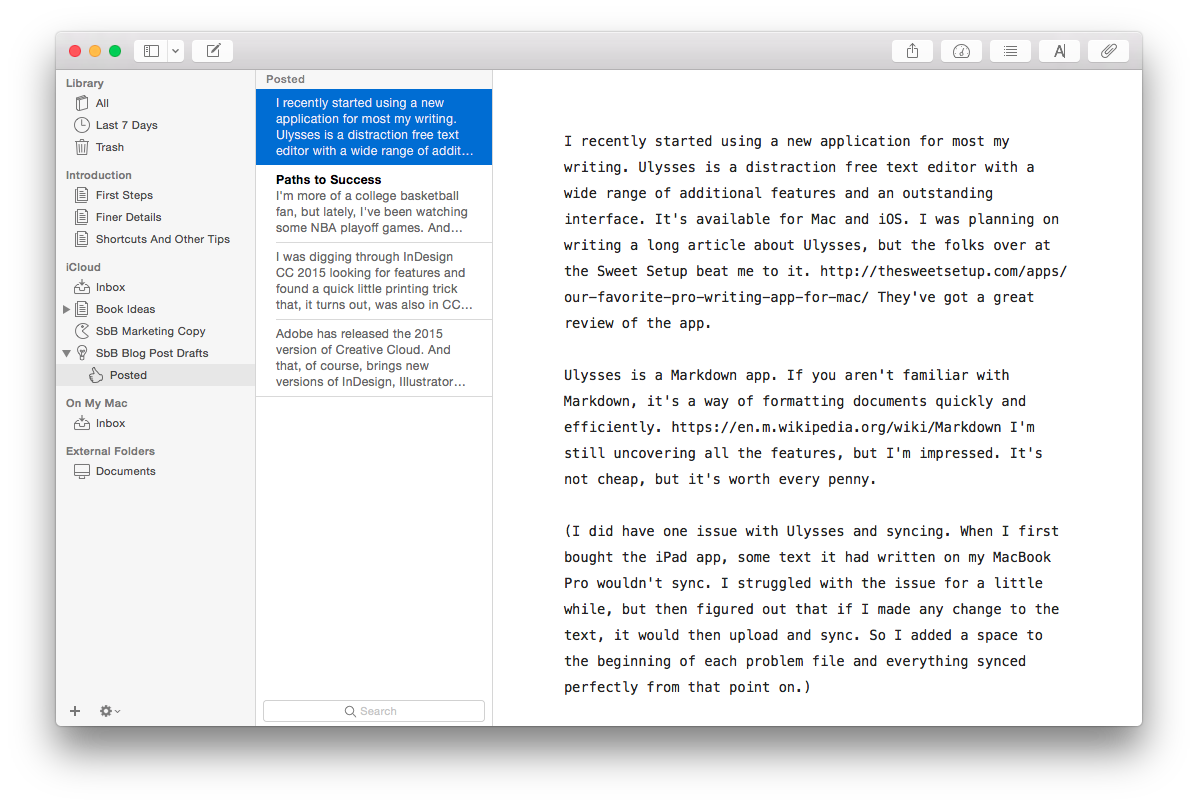Show the statistics goal gauge icon
Image resolution: width=1198 pixels, height=806 pixels.
click(x=961, y=51)
